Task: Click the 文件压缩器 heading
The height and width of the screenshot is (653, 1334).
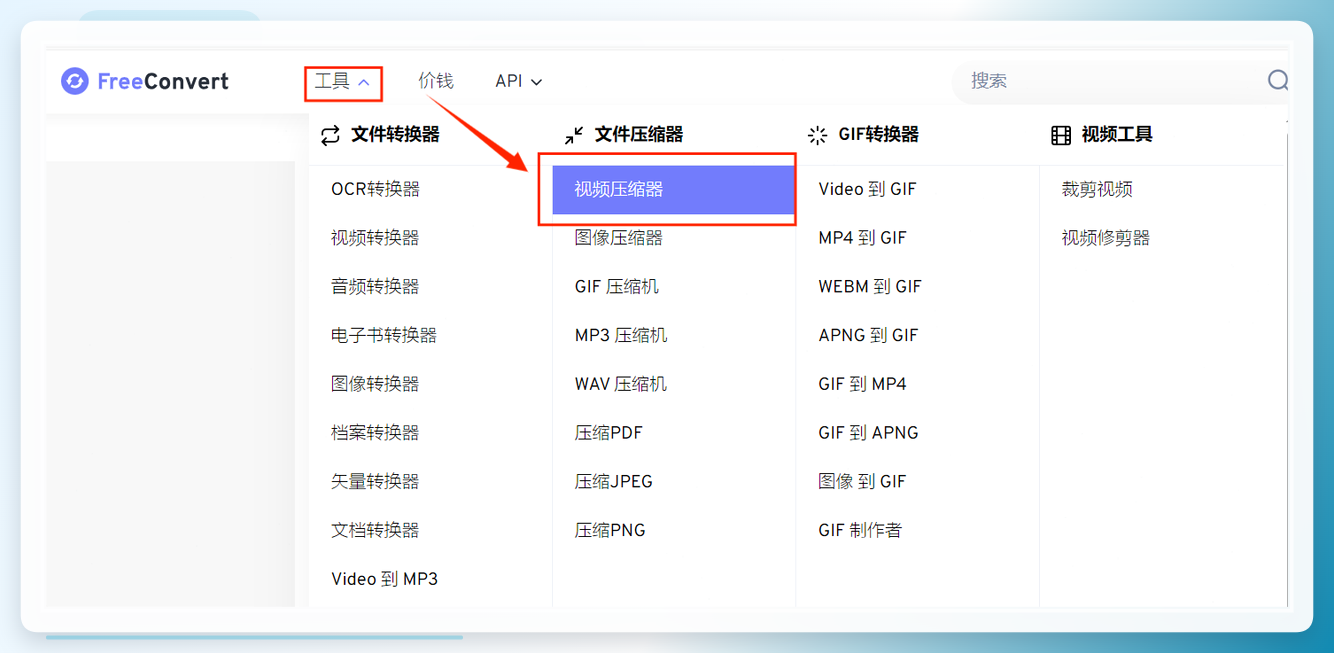Action: coord(639,135)
